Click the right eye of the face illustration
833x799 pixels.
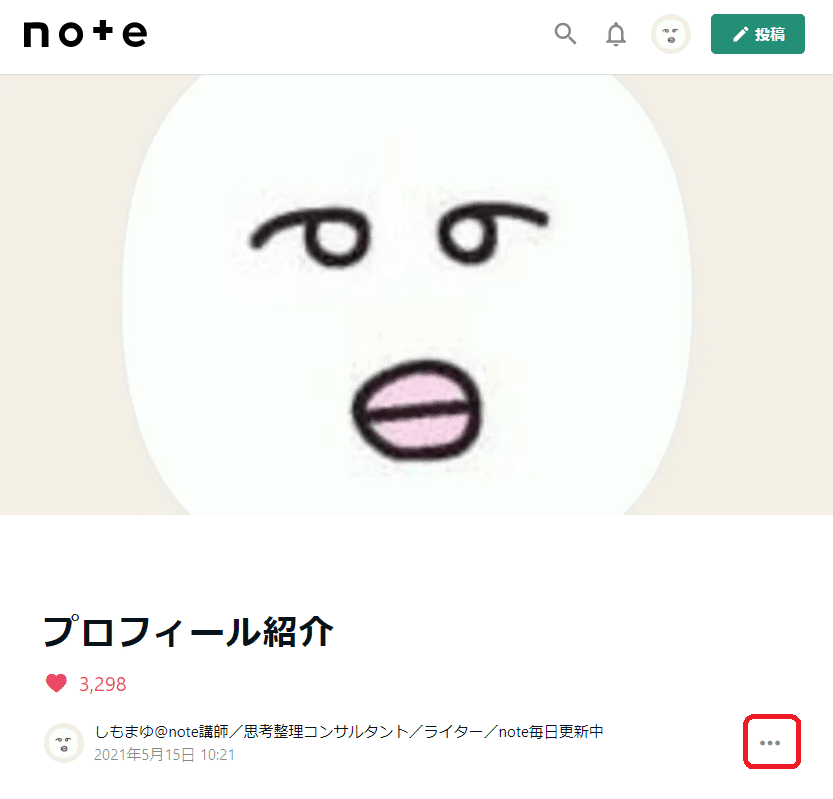pyautogui.click(x=491, y=232)
